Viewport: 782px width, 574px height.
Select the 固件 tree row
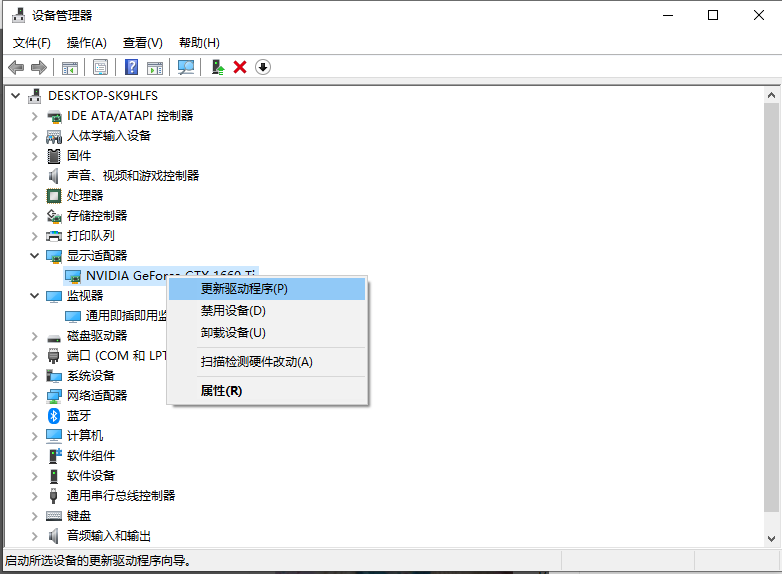pyautogui.click(x=79, y=156)
